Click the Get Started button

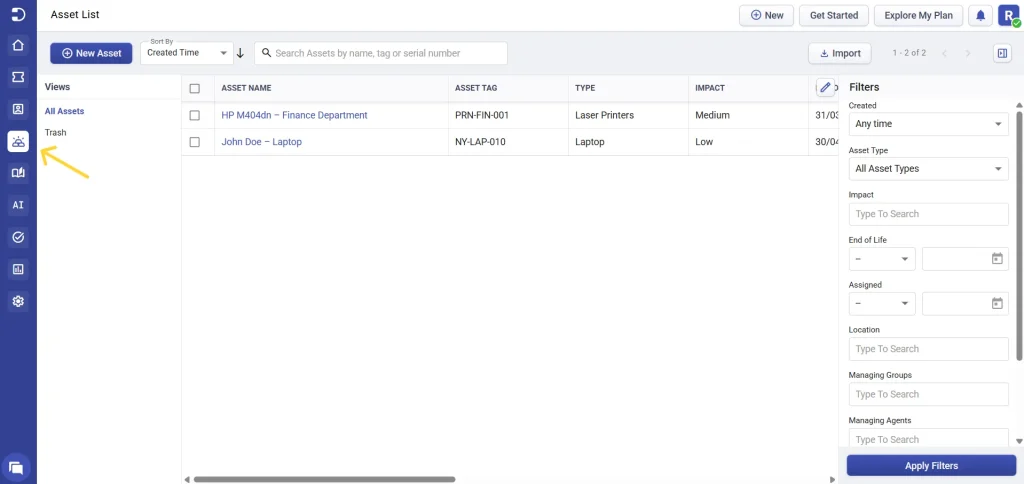coord(834,16)
